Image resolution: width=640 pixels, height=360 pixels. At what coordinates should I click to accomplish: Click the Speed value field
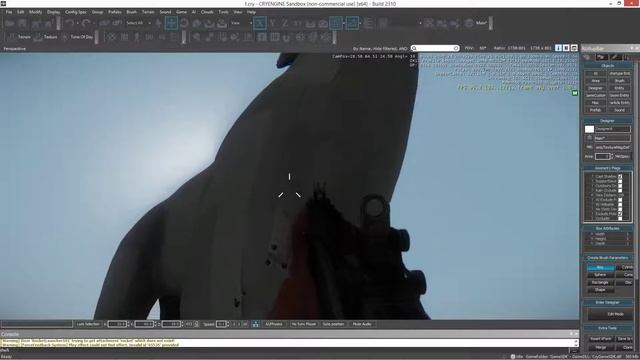coord(221,324)
